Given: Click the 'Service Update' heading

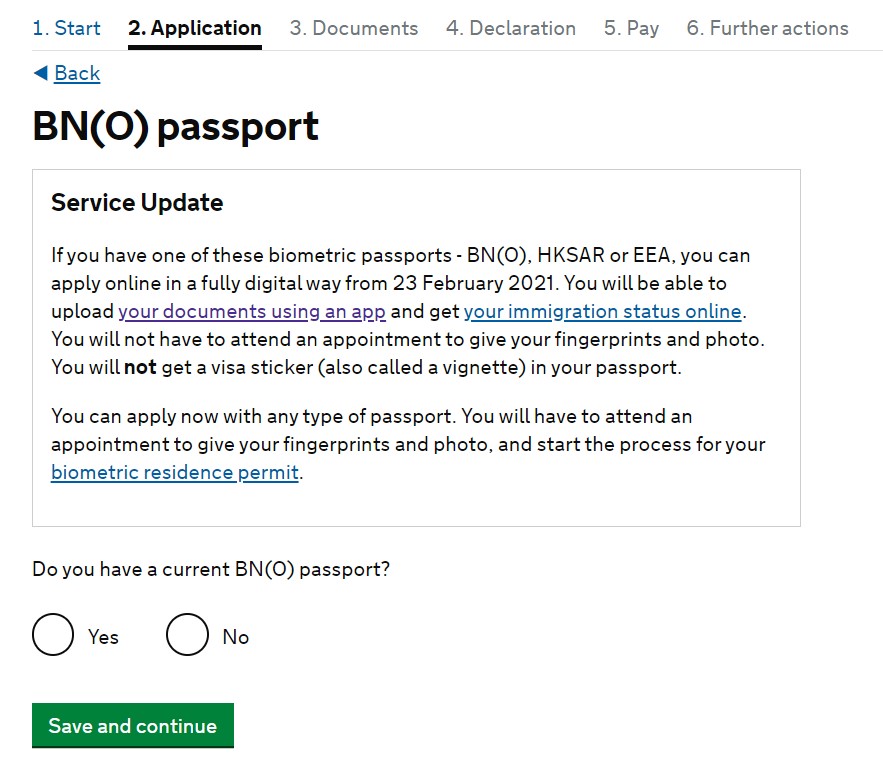Looking at the screenshot, I should click(x=137, y=203).
